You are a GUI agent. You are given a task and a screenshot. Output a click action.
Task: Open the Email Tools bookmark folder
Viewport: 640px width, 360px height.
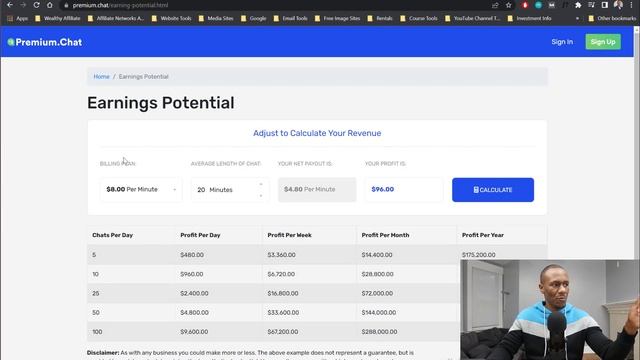click(291, 18)
